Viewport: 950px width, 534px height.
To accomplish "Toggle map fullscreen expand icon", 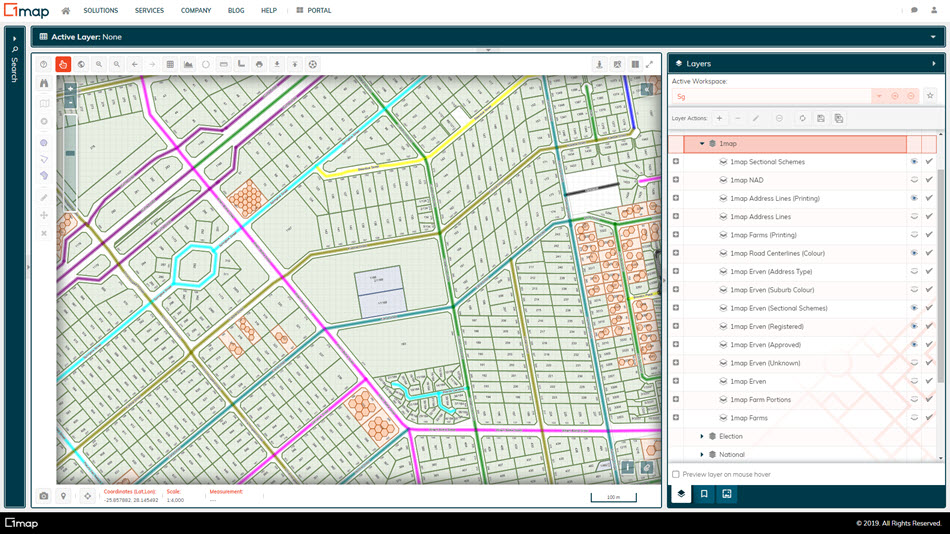I will (x=649, y=64).
